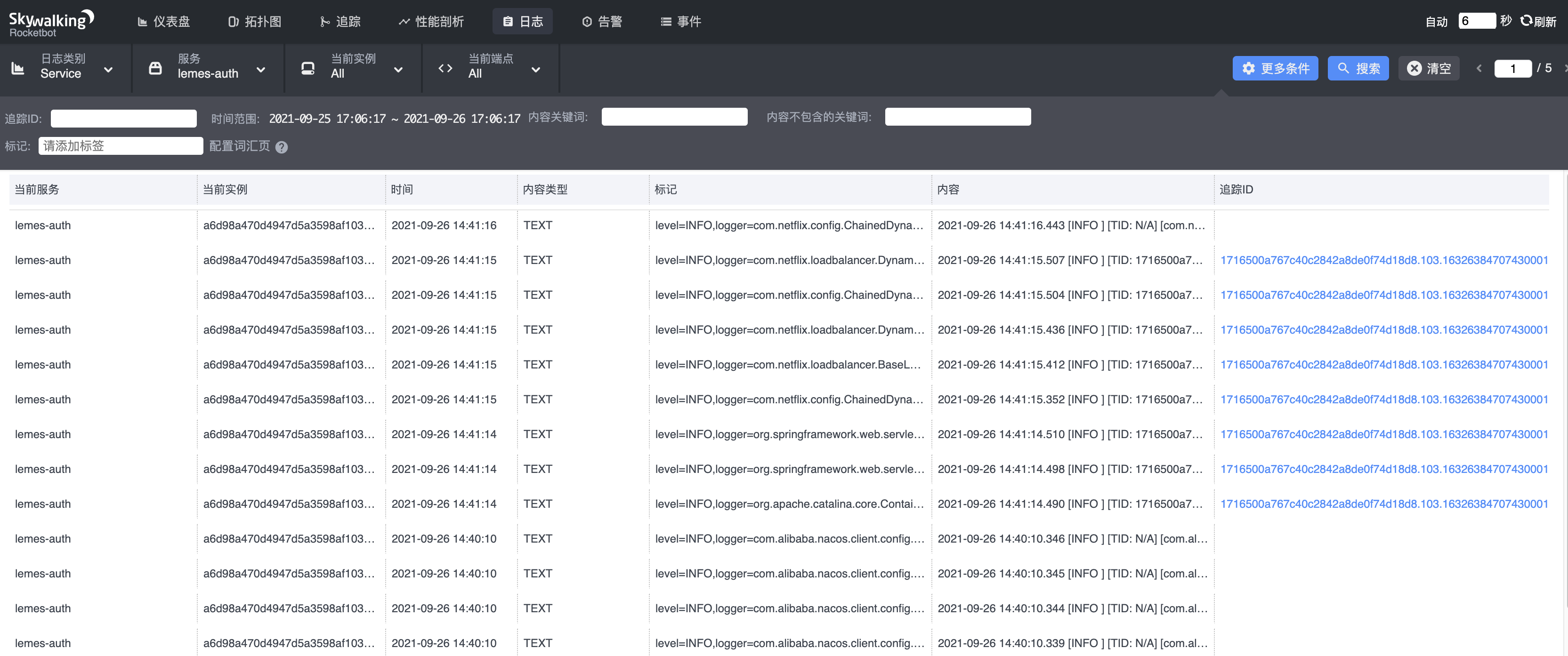1568x656 pixels.
Task: Open trace ID link in 14:41:15.412 row
Action: pos(1383,365)
